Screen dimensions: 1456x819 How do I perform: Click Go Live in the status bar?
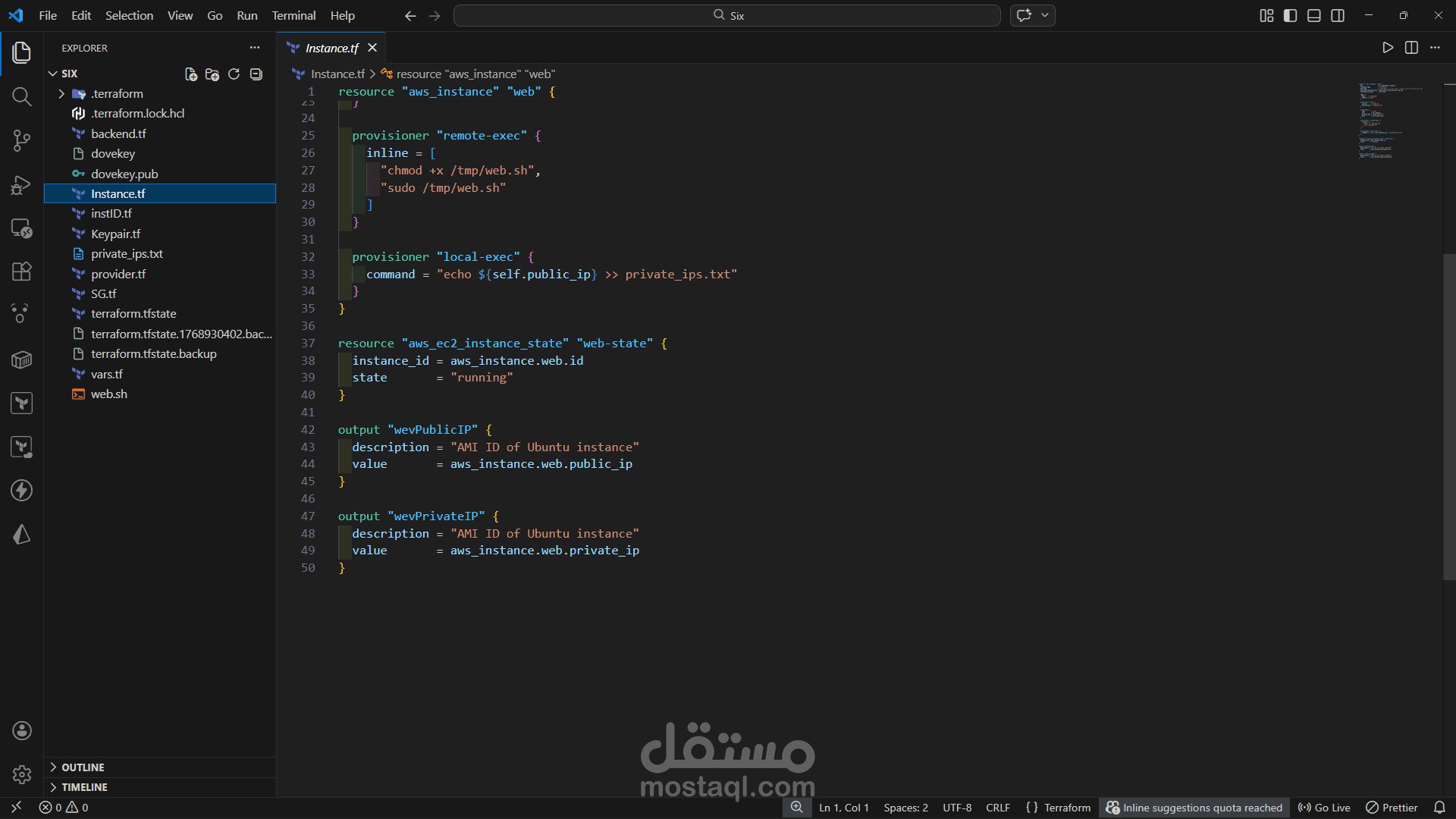[x=1324, y=808]
